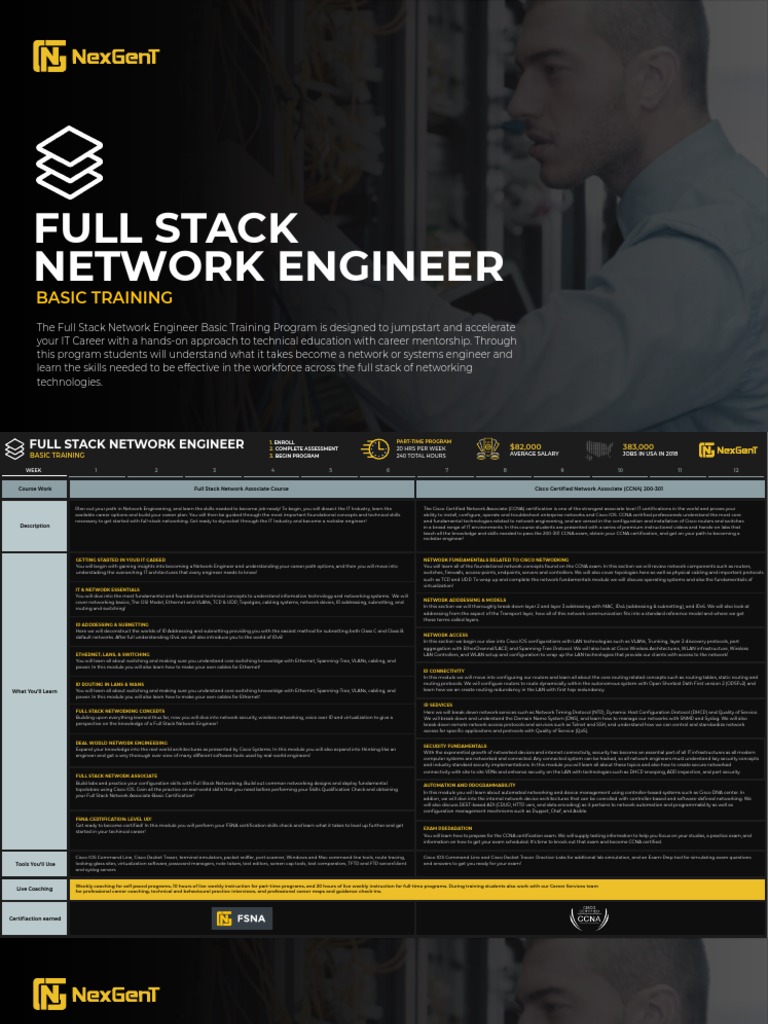The image size is (768, 1024).
Task: Click the EXAM PREPARATION heading
Action: click(447, 828)
